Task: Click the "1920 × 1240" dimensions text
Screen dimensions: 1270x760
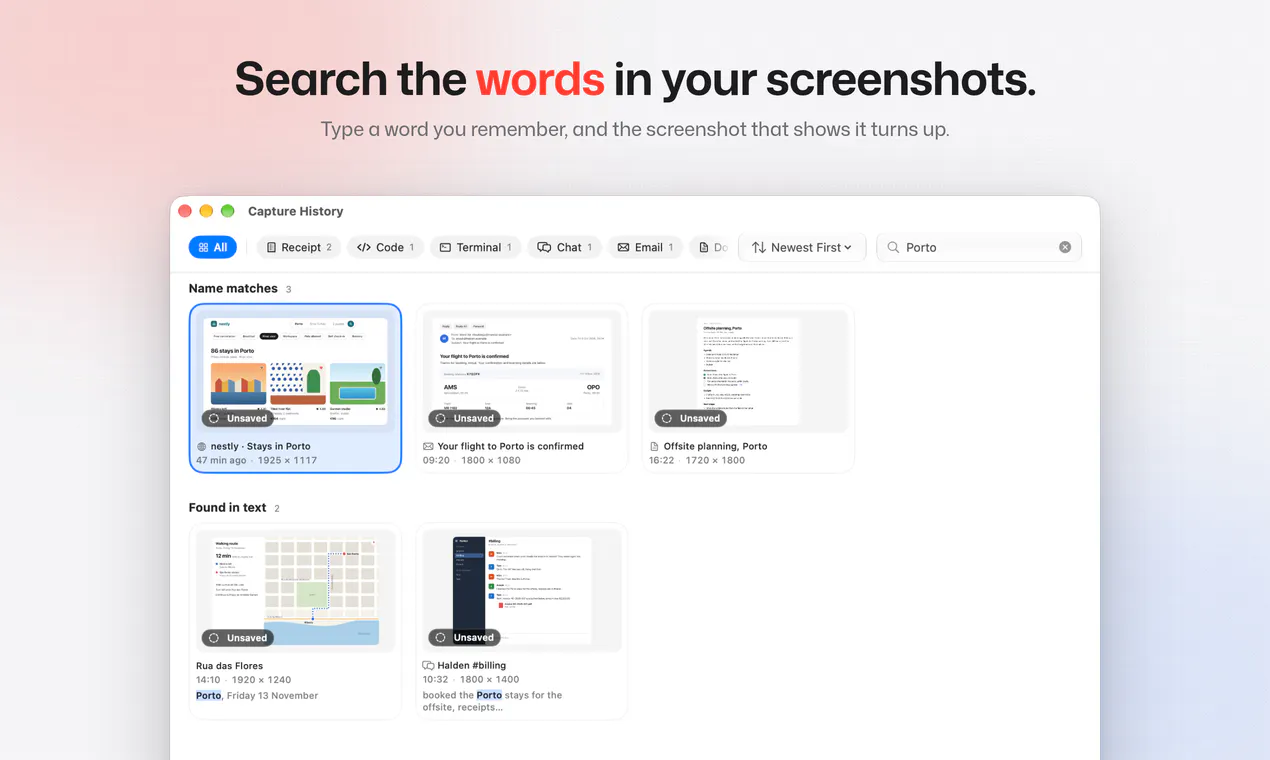Action: (261, 680)
